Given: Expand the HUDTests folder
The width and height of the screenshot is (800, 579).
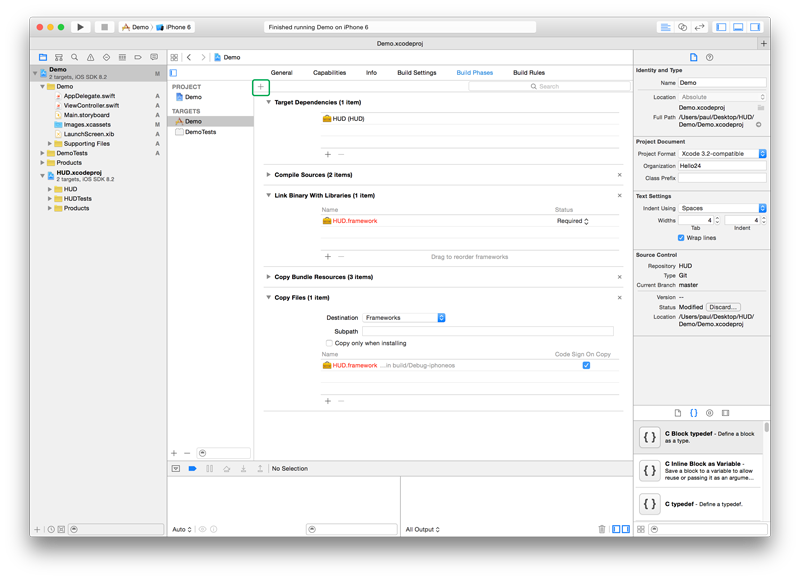Looking at the screenshot, I should point(50,199).
